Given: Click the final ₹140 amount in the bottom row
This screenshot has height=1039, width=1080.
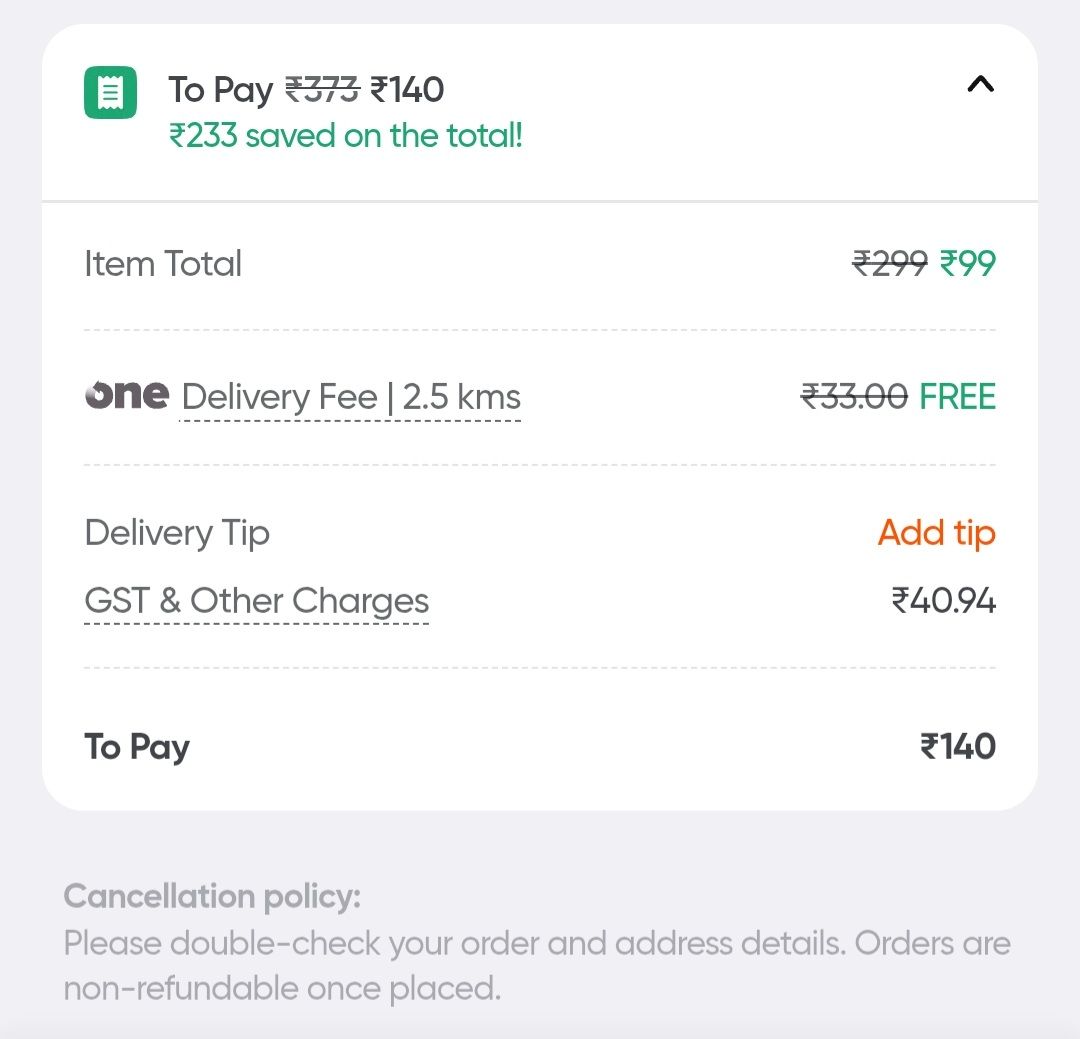Looking at the screenshot, I should [x=957, y=747].
